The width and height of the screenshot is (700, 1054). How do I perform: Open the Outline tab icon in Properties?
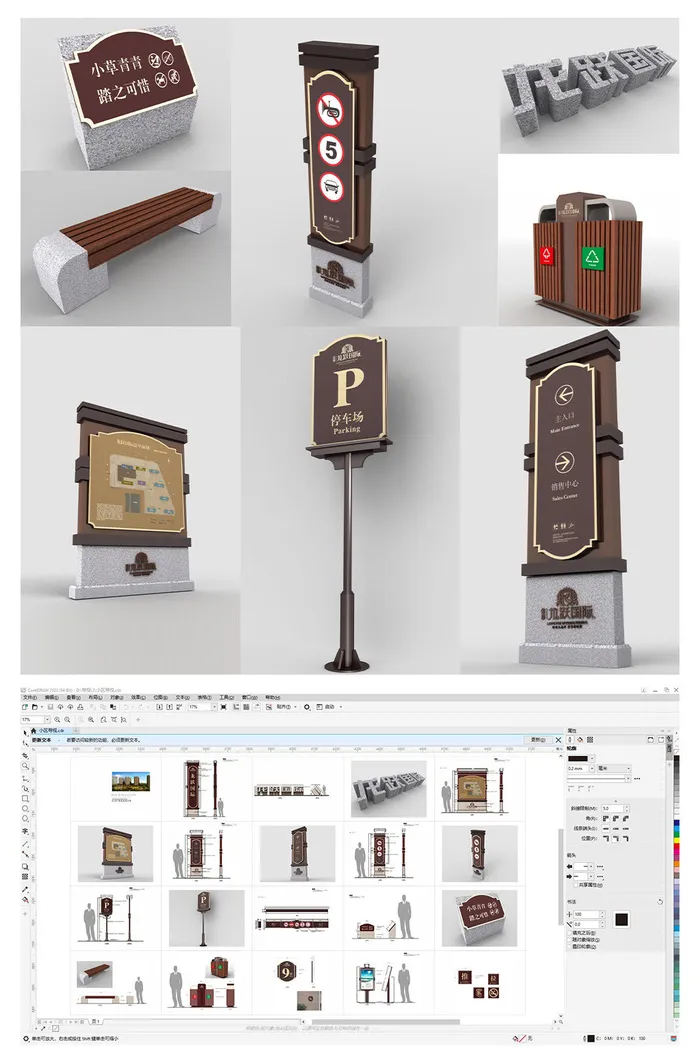[569, 740]
